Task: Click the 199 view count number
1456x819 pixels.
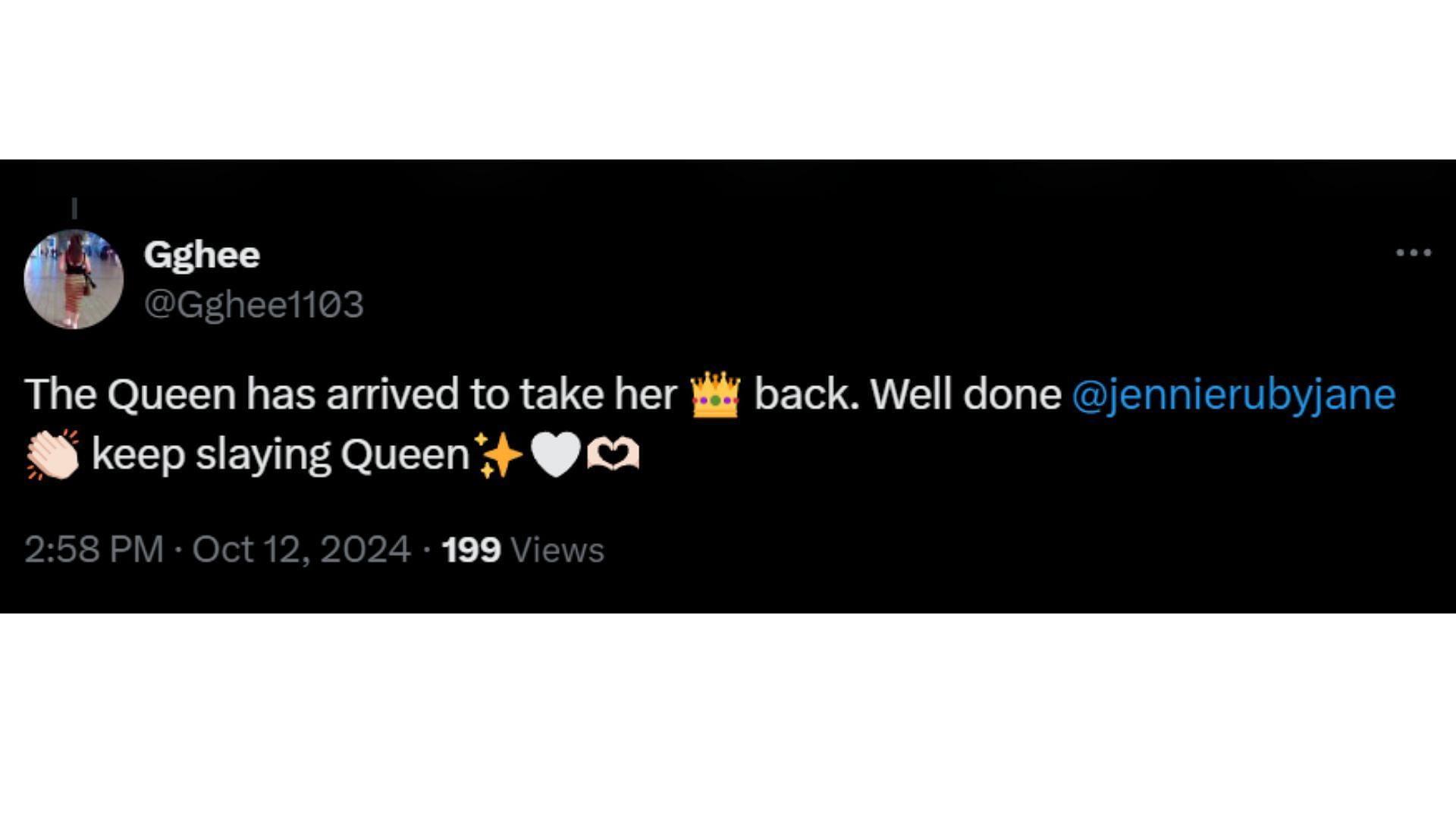Action: point(471,550)
